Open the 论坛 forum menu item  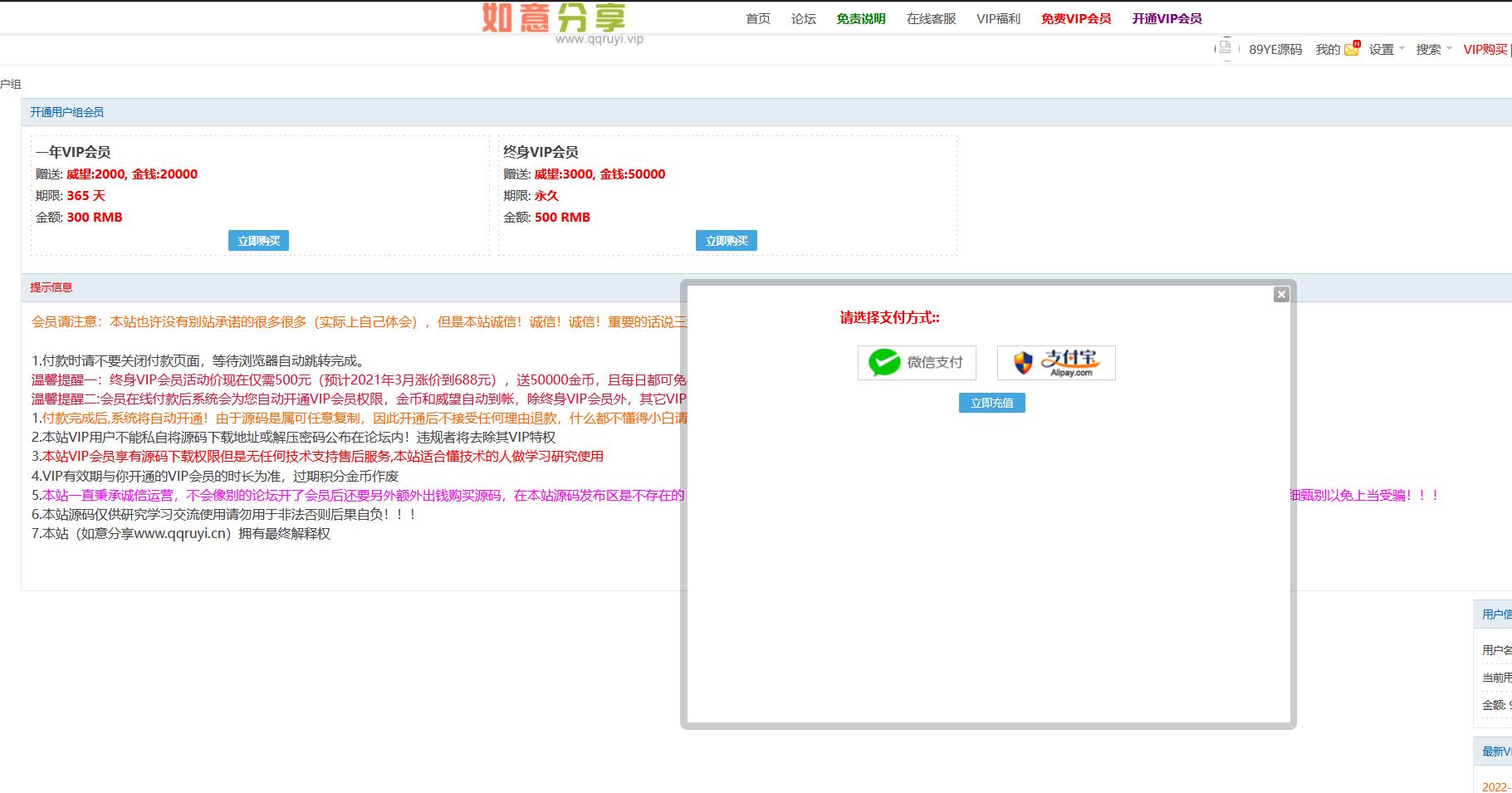[x=804, y=18]
